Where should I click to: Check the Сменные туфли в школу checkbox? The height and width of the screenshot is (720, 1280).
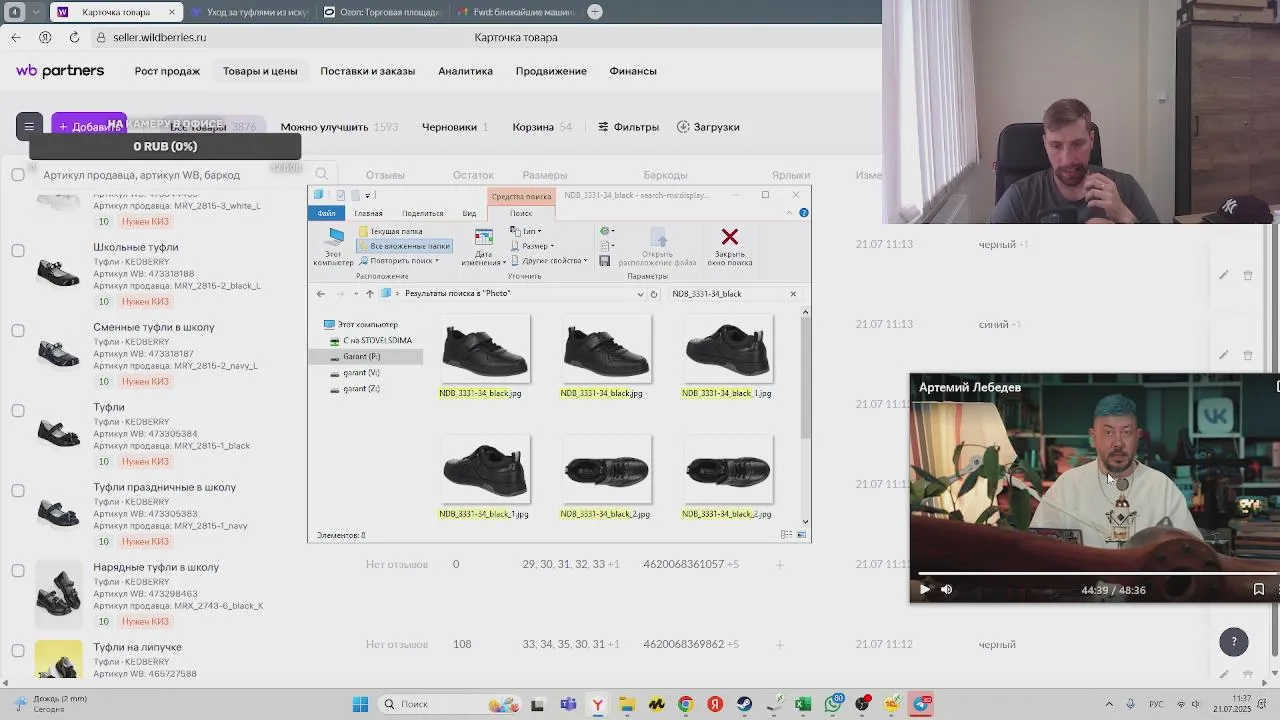(18, 330)
